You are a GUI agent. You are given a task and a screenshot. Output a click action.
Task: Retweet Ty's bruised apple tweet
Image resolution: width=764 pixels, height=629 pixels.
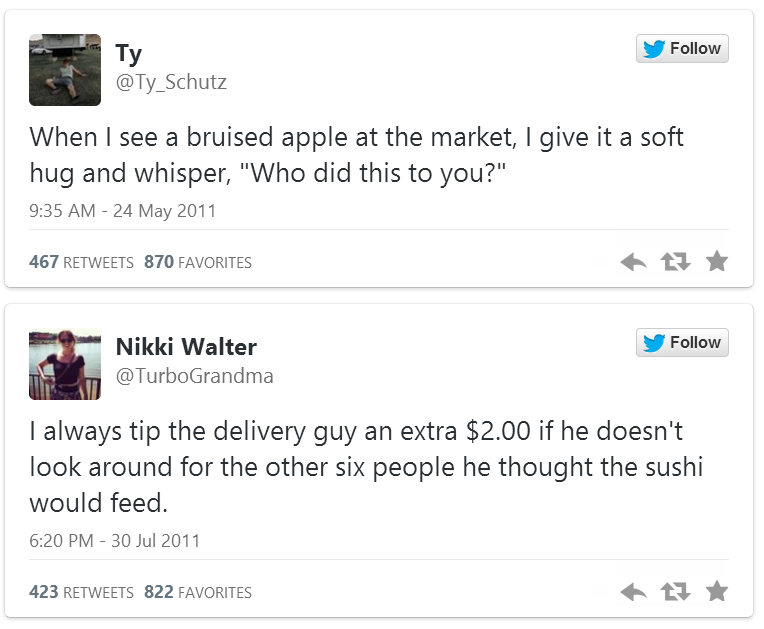pyautogui.click(x=675, y=262)
